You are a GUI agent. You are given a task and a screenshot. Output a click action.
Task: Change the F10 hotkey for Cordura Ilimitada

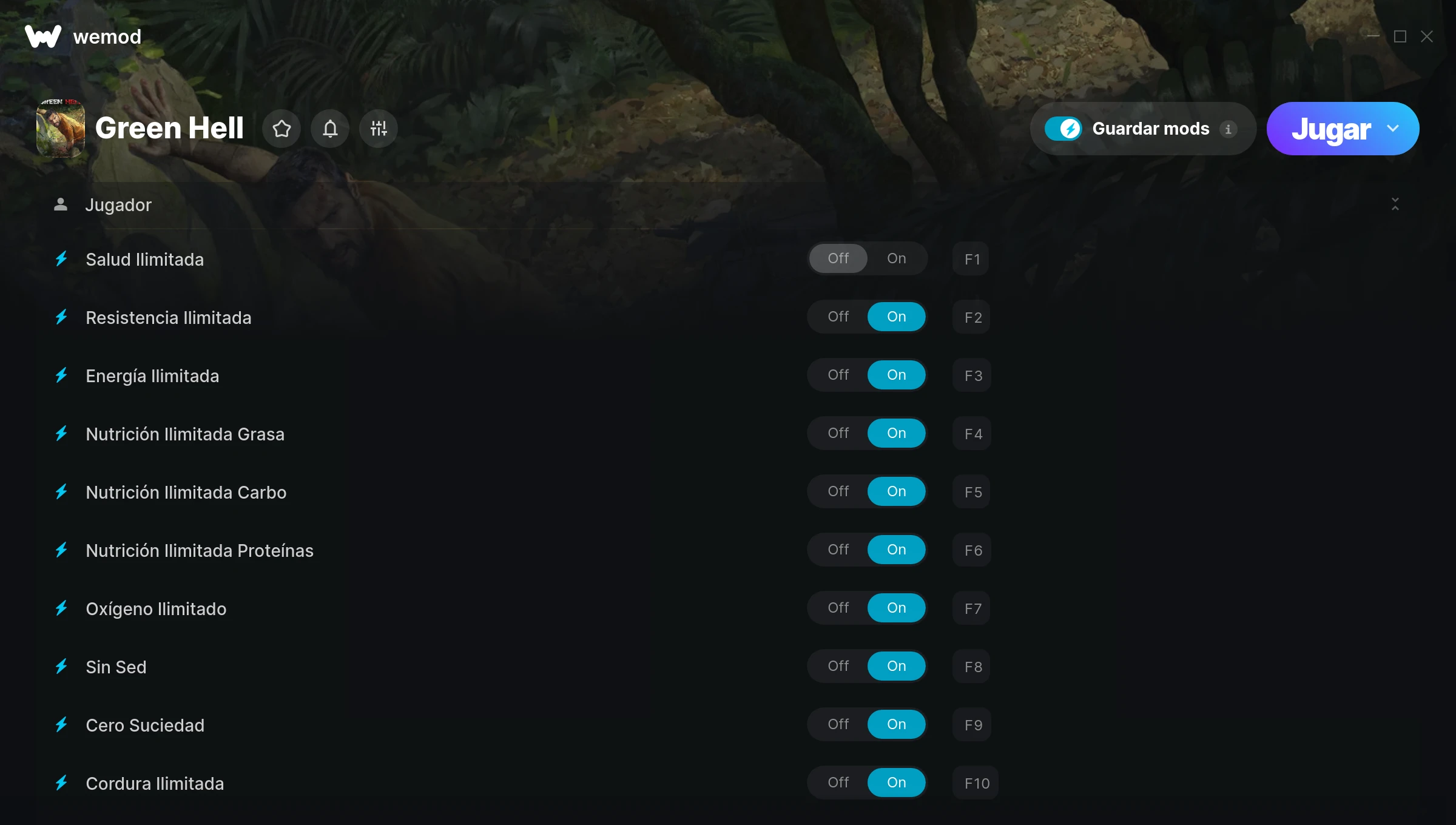[x=976, y=783]
